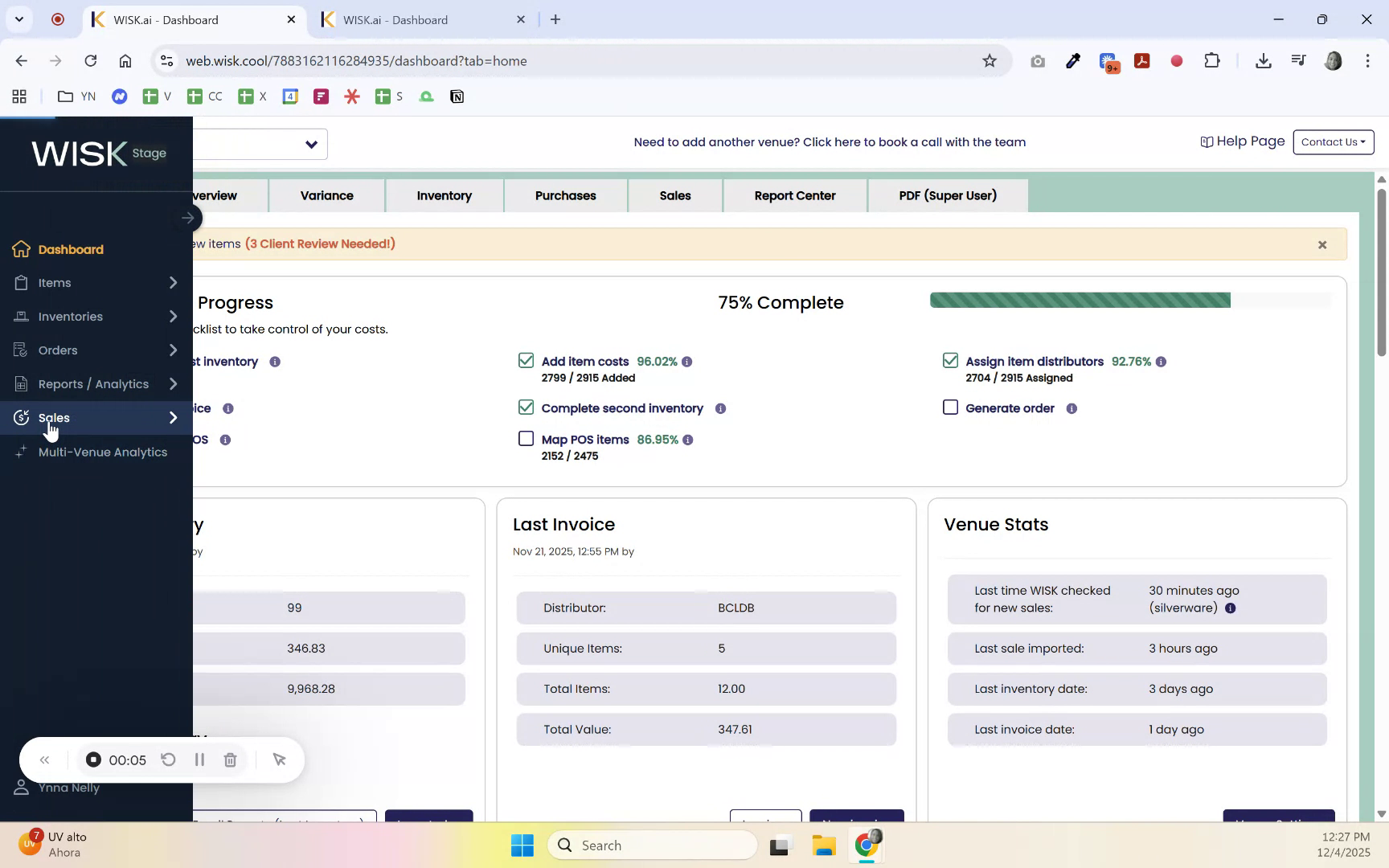Check the Generate order checkbox

(x=950, y=407)
